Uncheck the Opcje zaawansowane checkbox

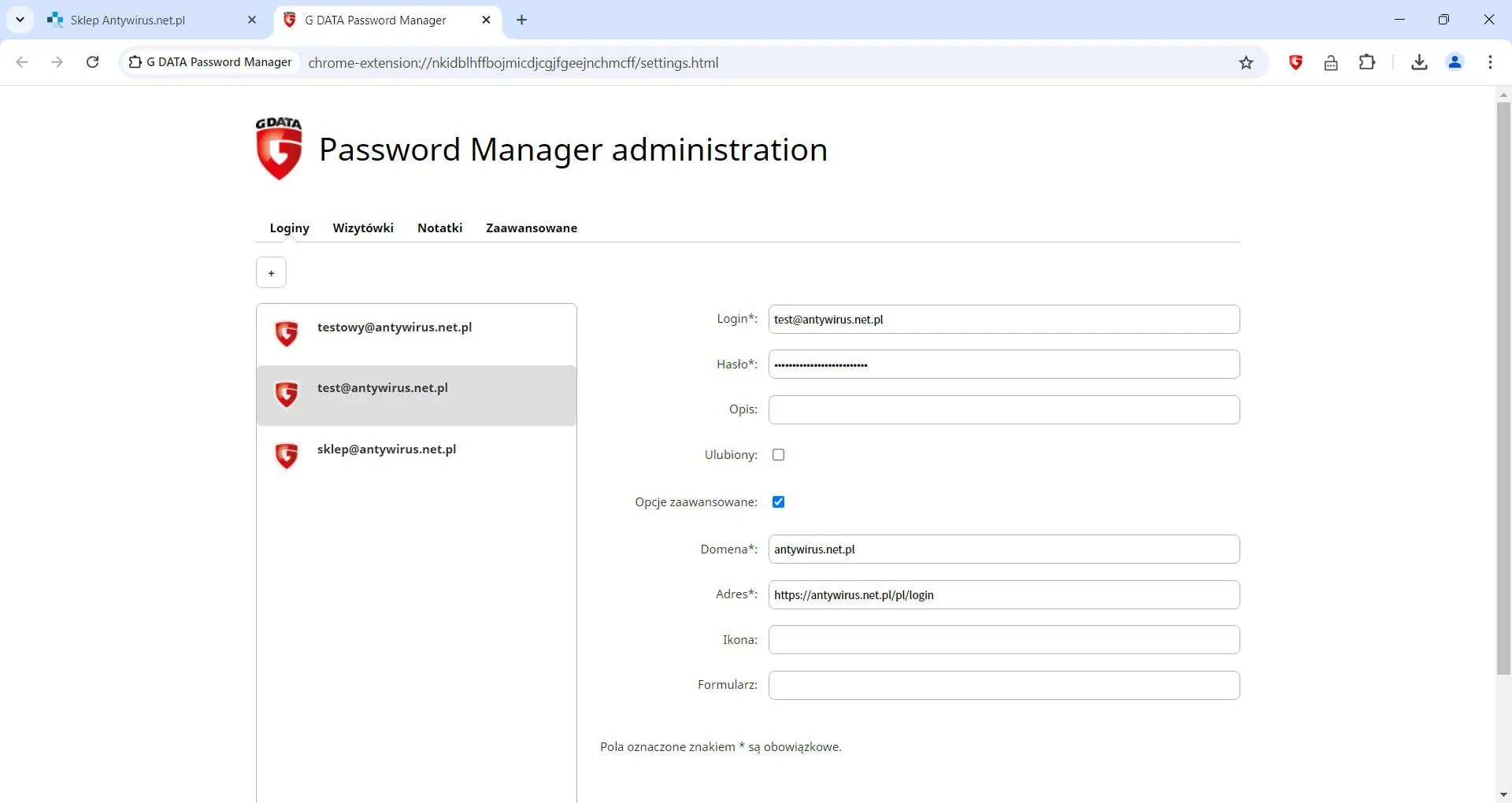[778, 502]
